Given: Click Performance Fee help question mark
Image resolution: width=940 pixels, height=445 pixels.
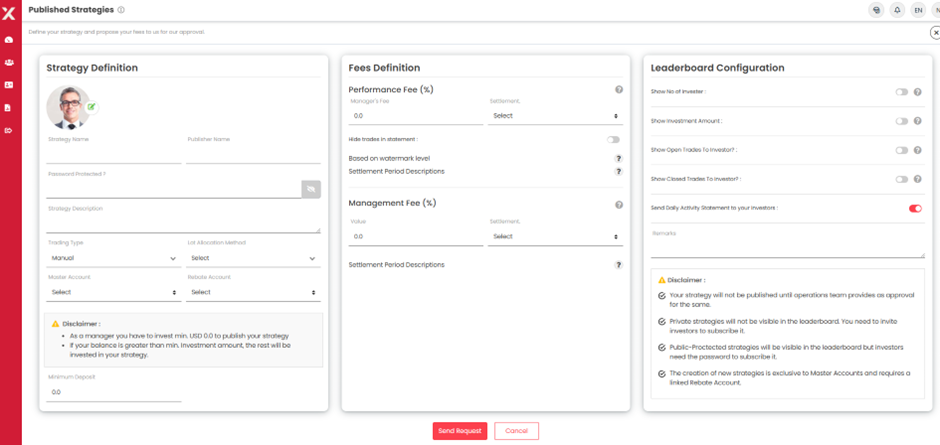Looking at the screenshot, I should [x=619, y=90].
